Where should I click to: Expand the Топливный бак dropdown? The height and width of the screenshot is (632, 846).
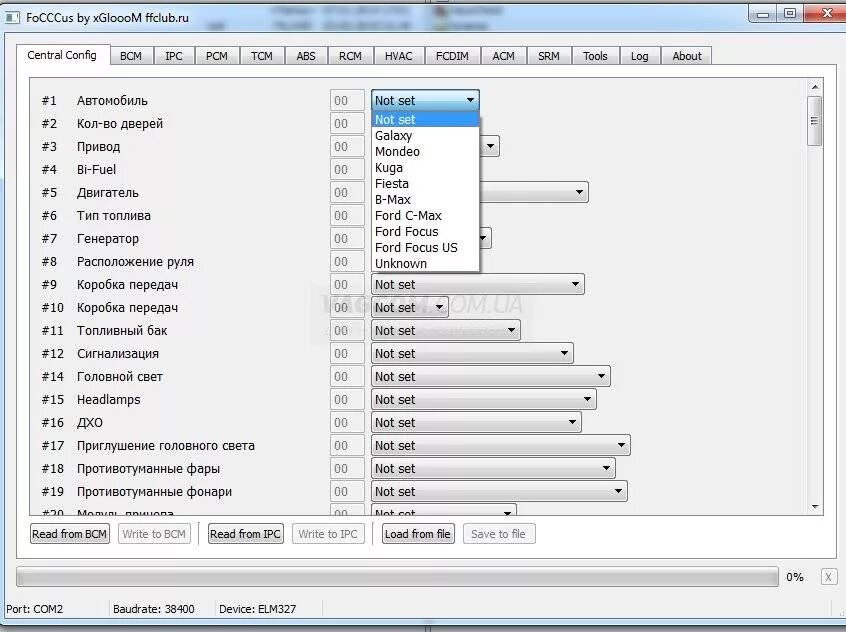(446, 330)
